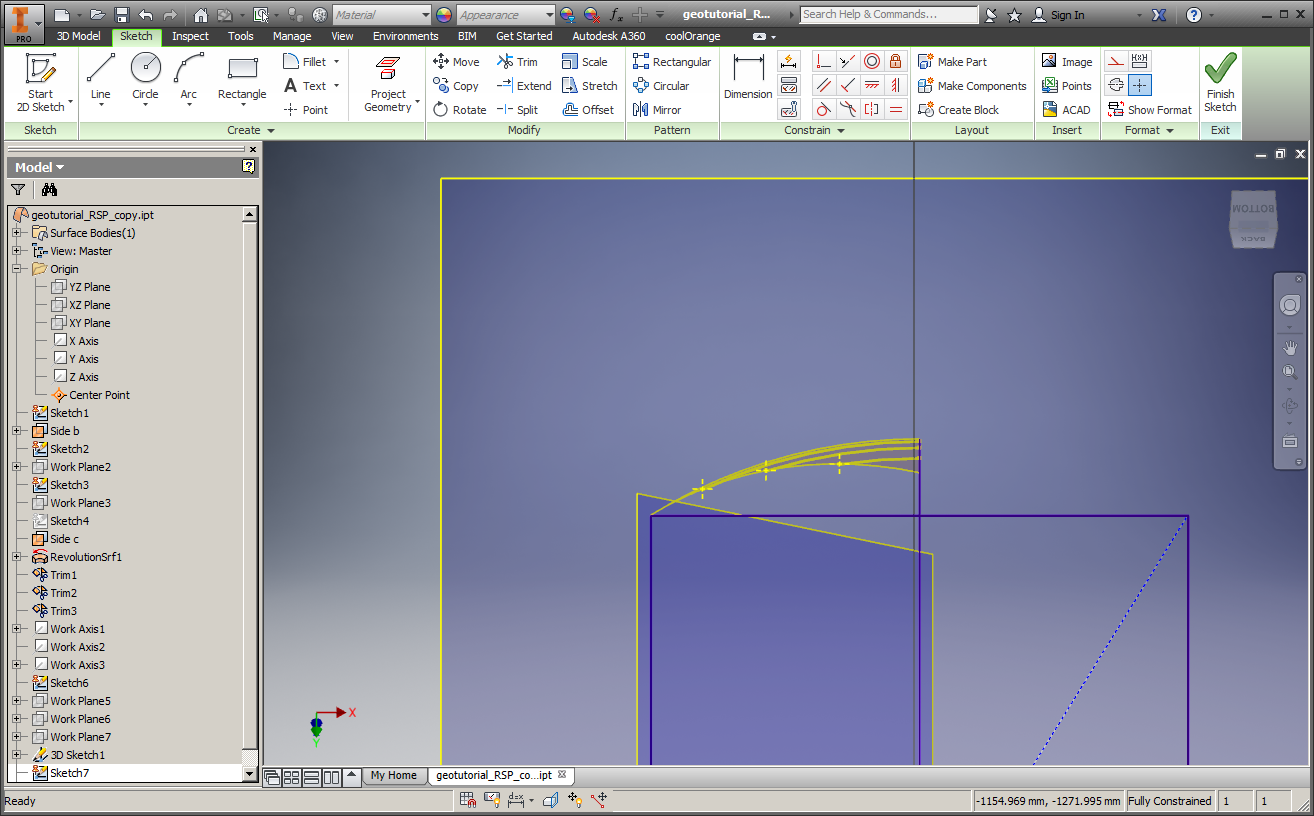The image size is (1314, 816).
Task: Apply the Concentric constraint icon
Action: pyautogui.click(x=871, y=62)
